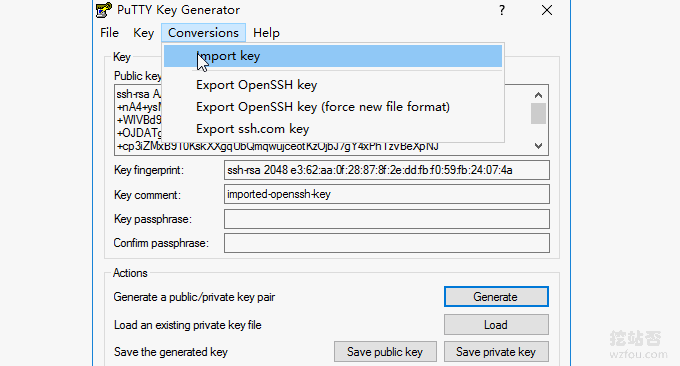
Task: Click the Load button
Action: [x=496, y=325]
